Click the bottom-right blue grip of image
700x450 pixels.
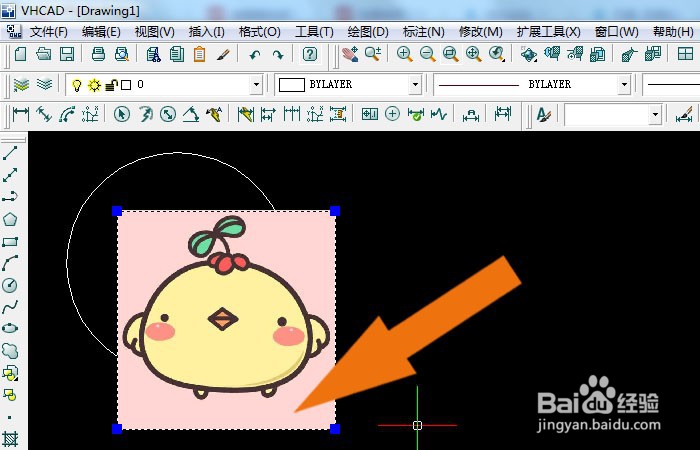click(x=335, y=429)
